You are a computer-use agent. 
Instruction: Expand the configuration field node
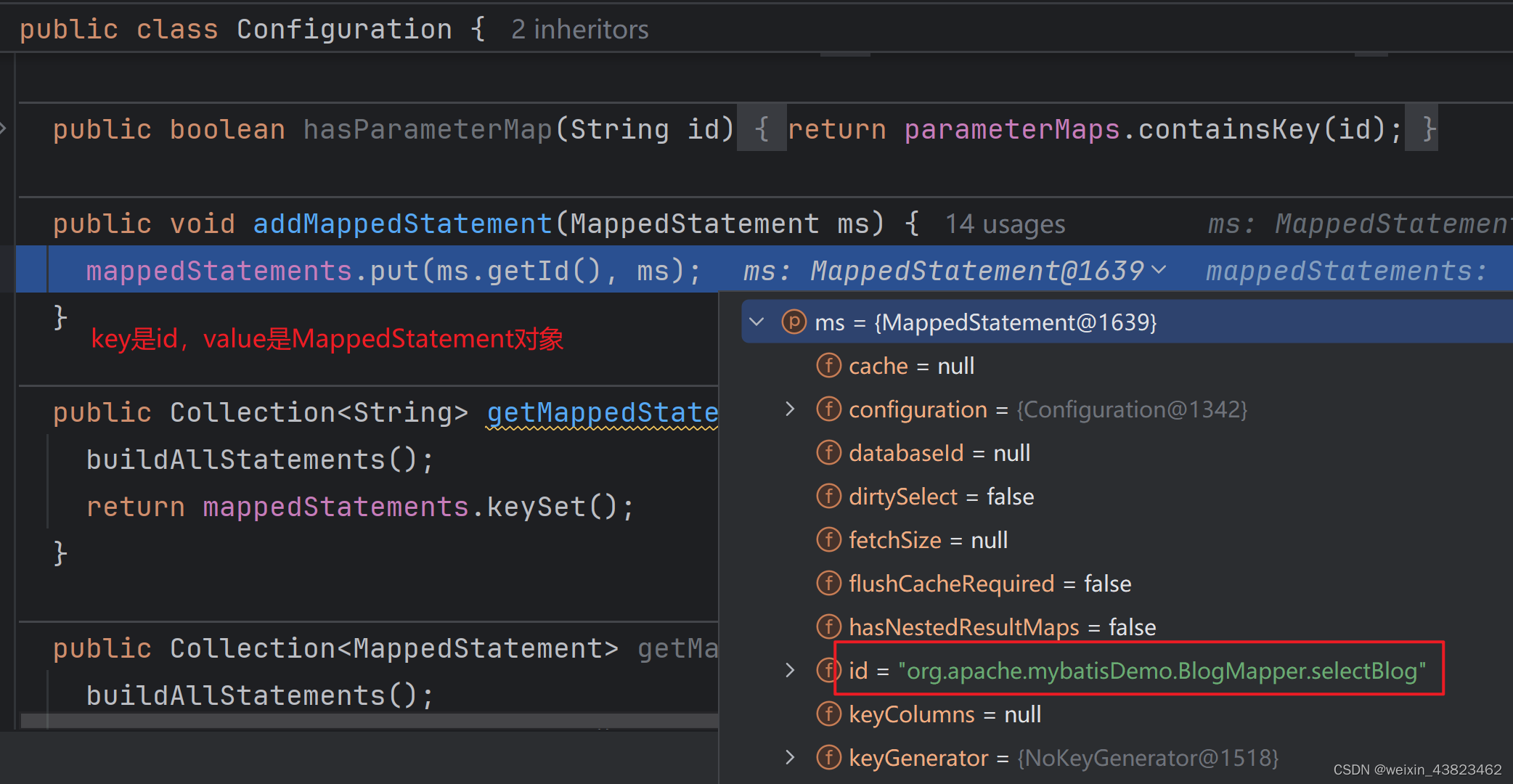(790, 409)
